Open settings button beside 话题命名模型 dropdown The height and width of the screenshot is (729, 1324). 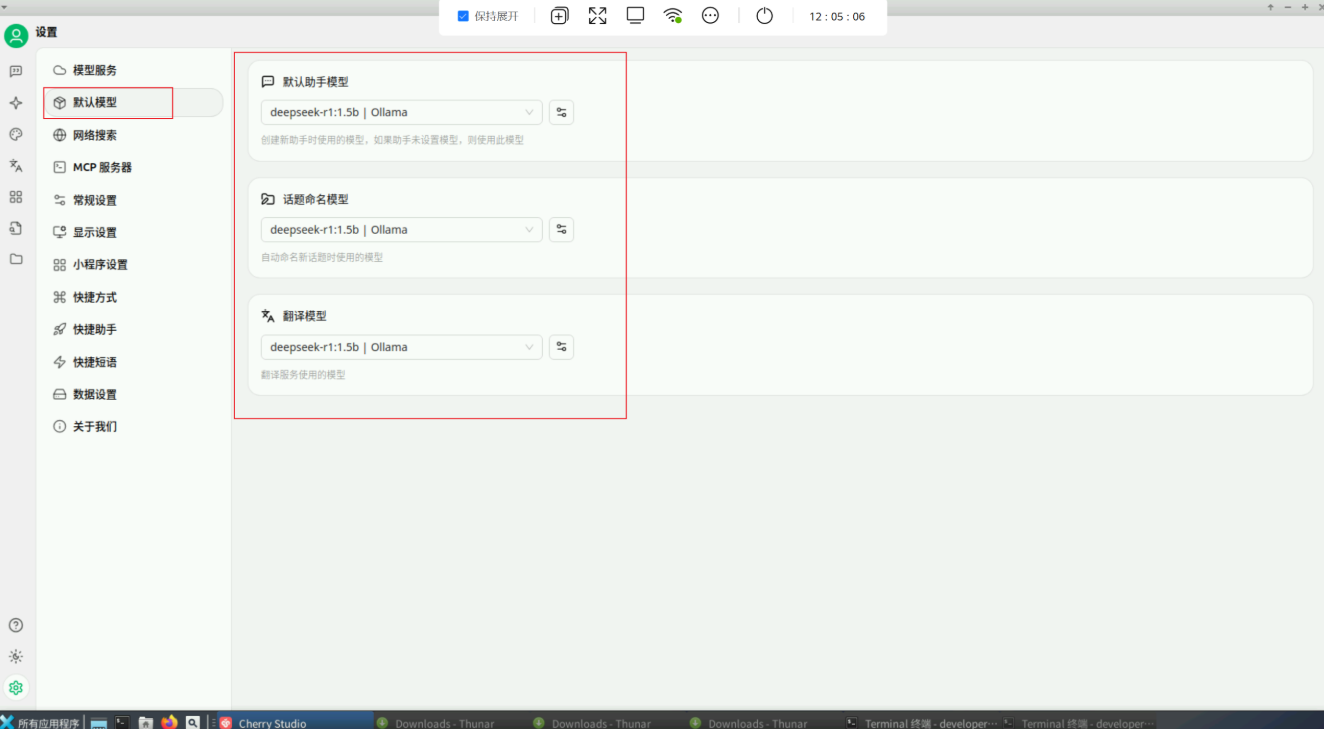click(561, 229)
